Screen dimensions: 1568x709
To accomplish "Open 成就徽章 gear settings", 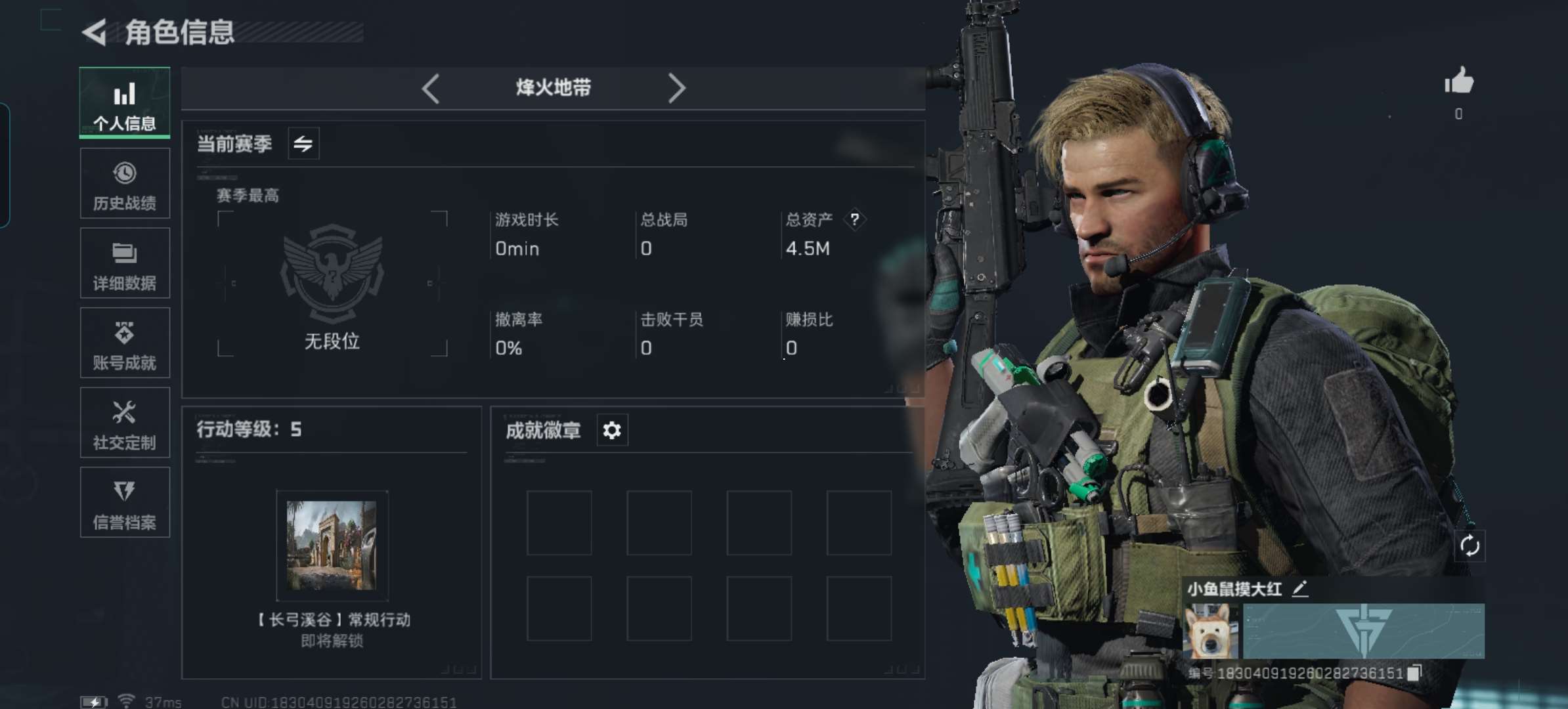I will pyautogui.click(x=612, y=431).
